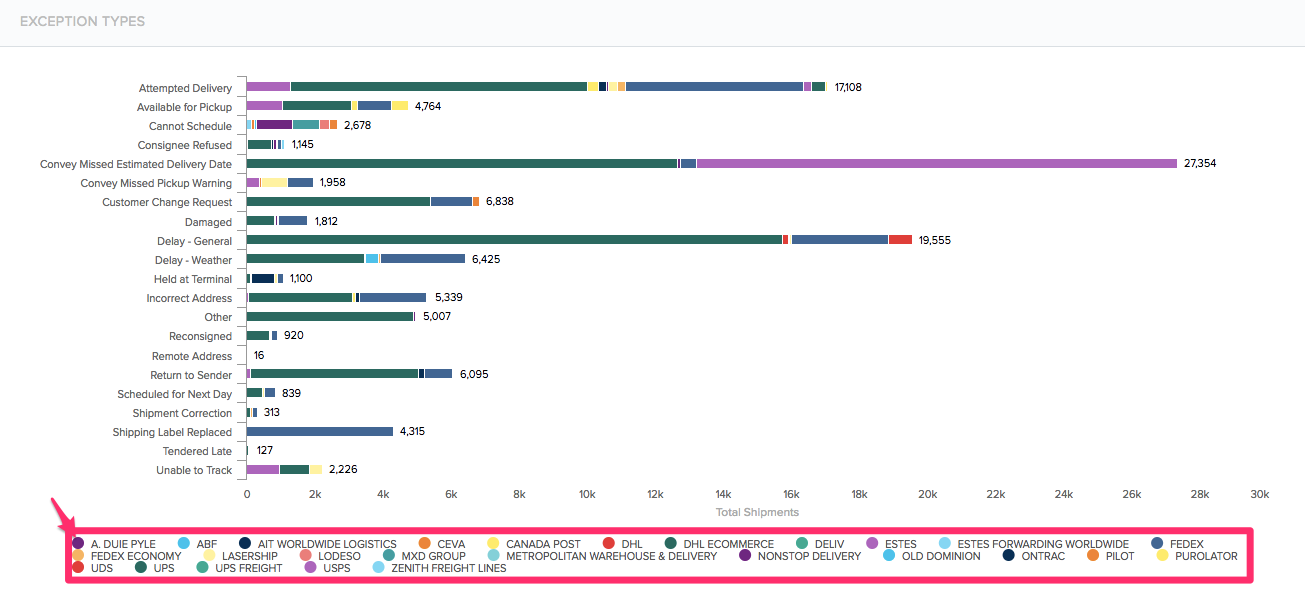Click the Attempted Delivery axis label
Screen dimensions: 1305x590
point(185,88)
